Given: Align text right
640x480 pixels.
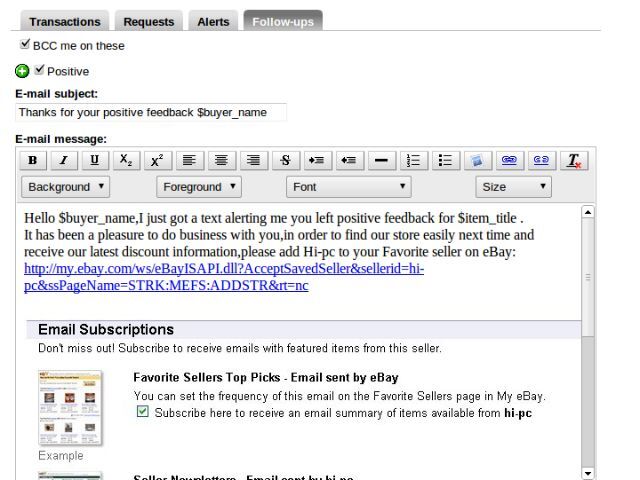Looking at the screenshot, I should click(x=253, y=160).
